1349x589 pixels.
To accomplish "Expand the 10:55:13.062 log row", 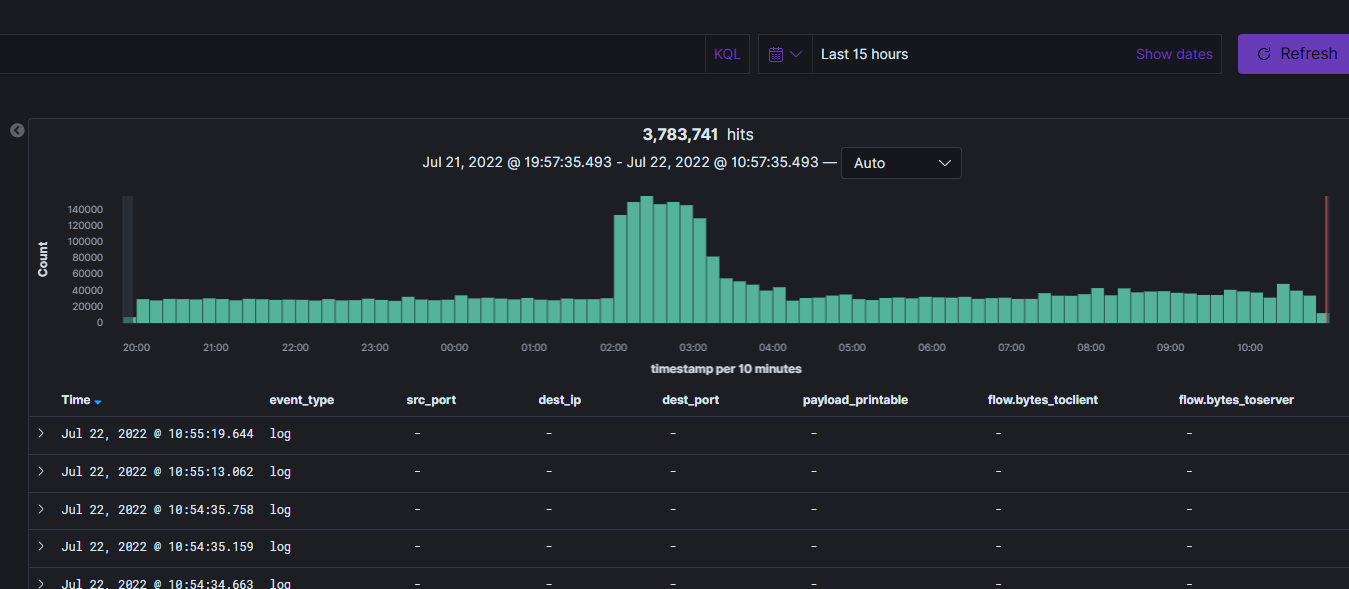I will (x=41, y=471).
